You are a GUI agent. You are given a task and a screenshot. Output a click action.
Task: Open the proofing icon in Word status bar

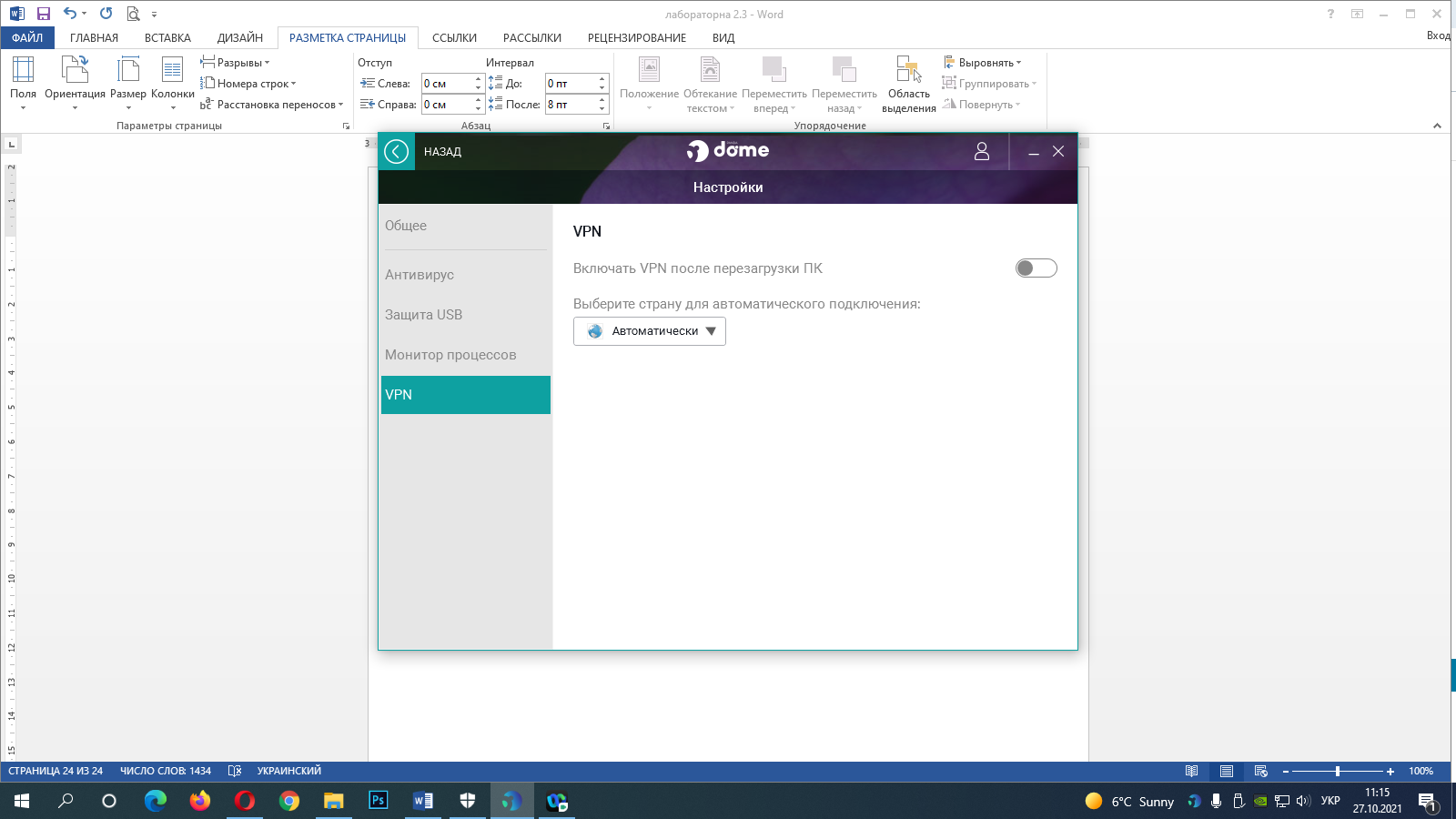(x=234, y=771)
